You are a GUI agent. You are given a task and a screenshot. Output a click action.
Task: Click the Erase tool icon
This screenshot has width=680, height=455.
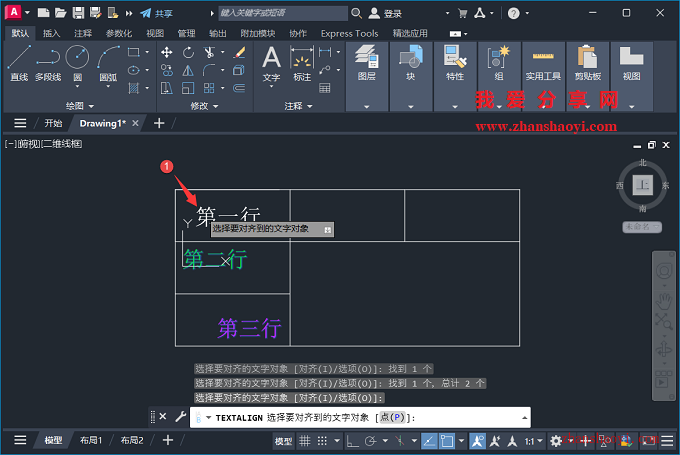coord(239,52)
